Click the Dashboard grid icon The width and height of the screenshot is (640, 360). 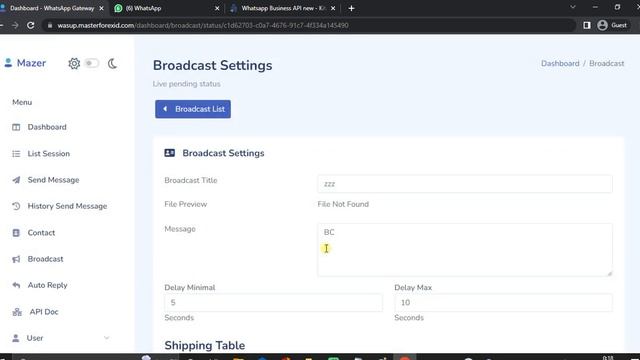click(x=16, y=127)
